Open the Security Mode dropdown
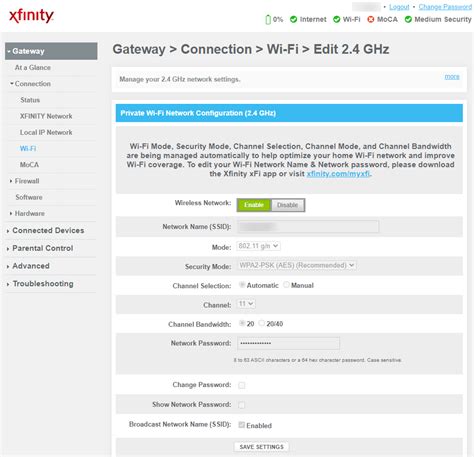The width and height of the screenshot is (474, 457). click(296, 265)
